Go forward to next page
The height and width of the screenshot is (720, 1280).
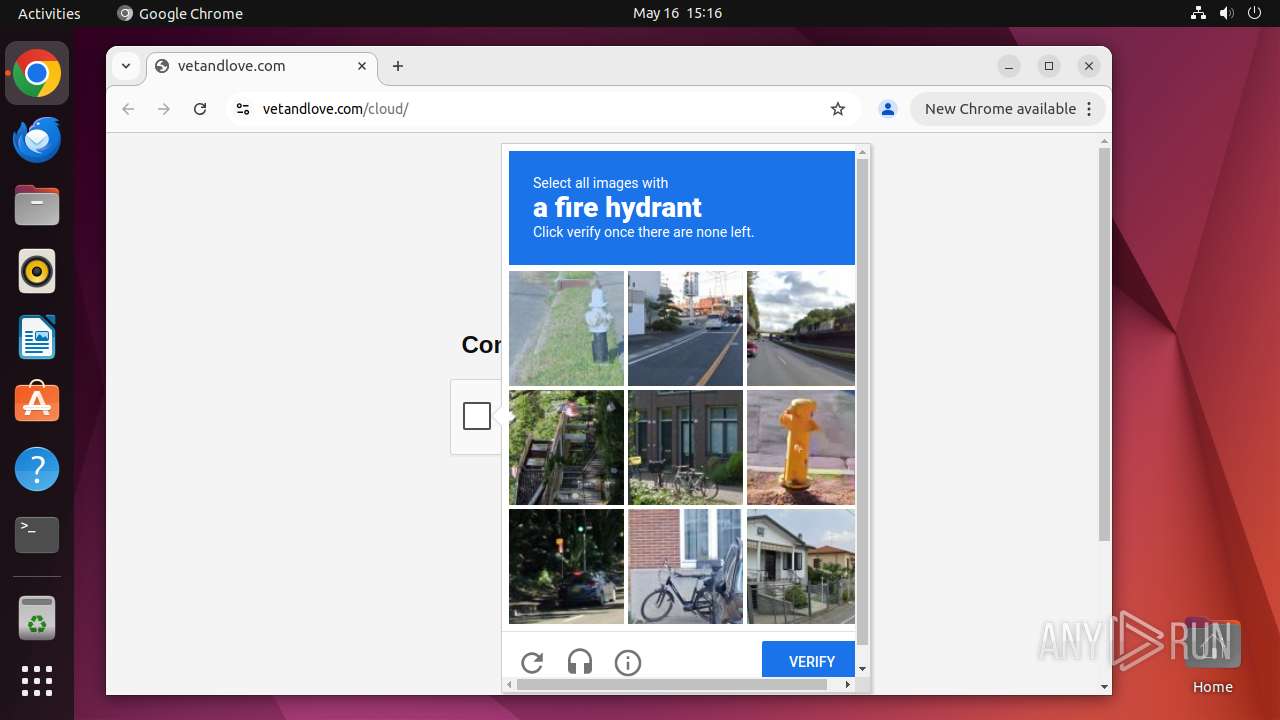164,109
